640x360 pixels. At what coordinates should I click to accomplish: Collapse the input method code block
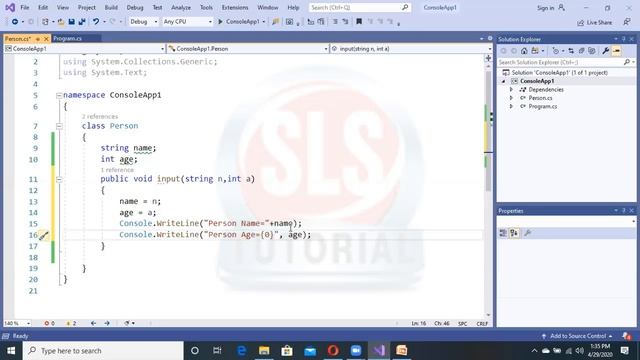(59, 179)
